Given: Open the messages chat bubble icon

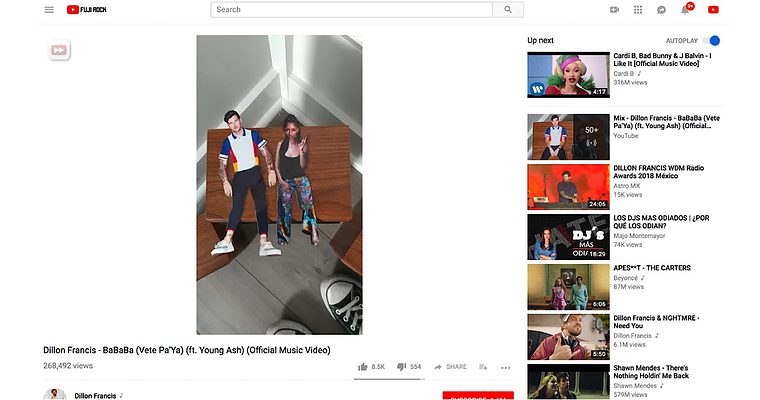Looking at the screenshot, I should [661, 10].
